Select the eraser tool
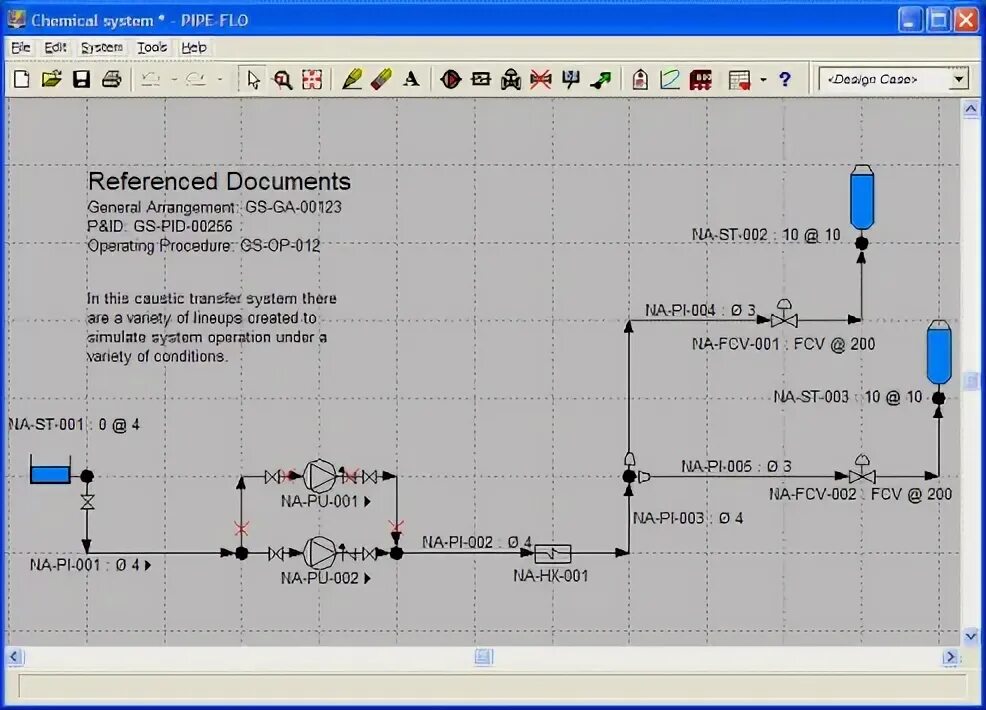 (381, 79)
